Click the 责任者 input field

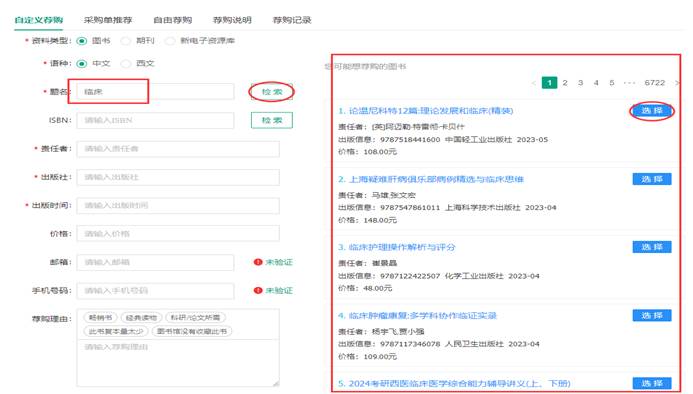pos(178,149)
